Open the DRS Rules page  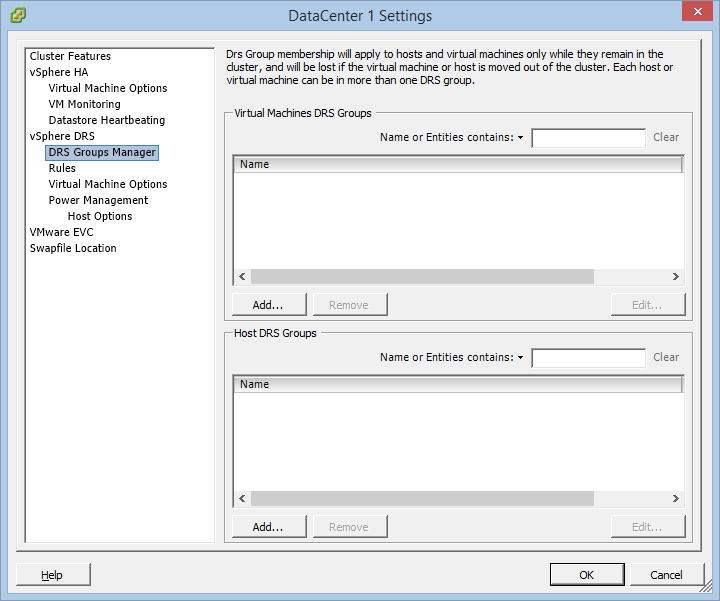62,168
